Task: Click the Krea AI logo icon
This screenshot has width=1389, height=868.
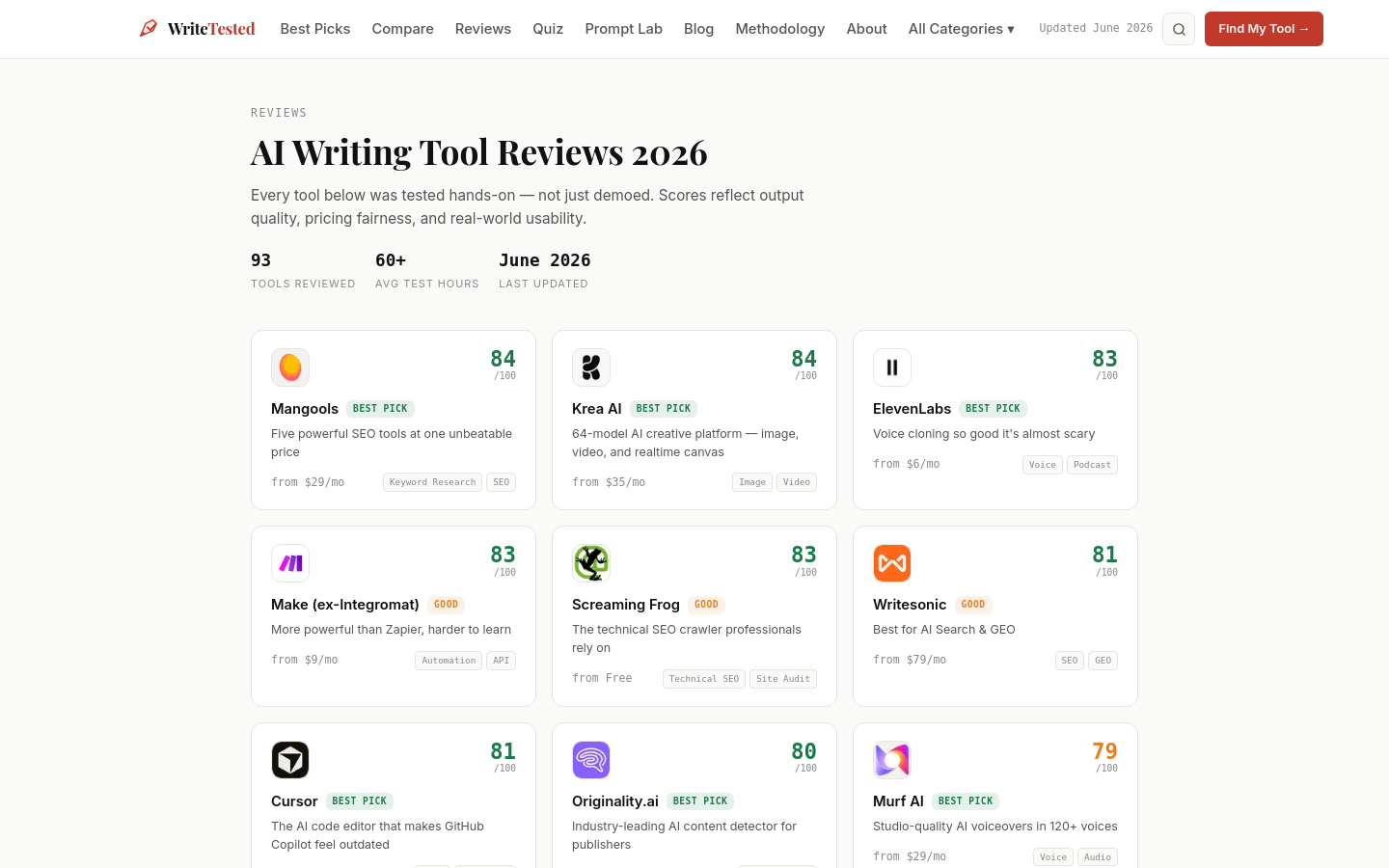Action: tap(591, 367)
